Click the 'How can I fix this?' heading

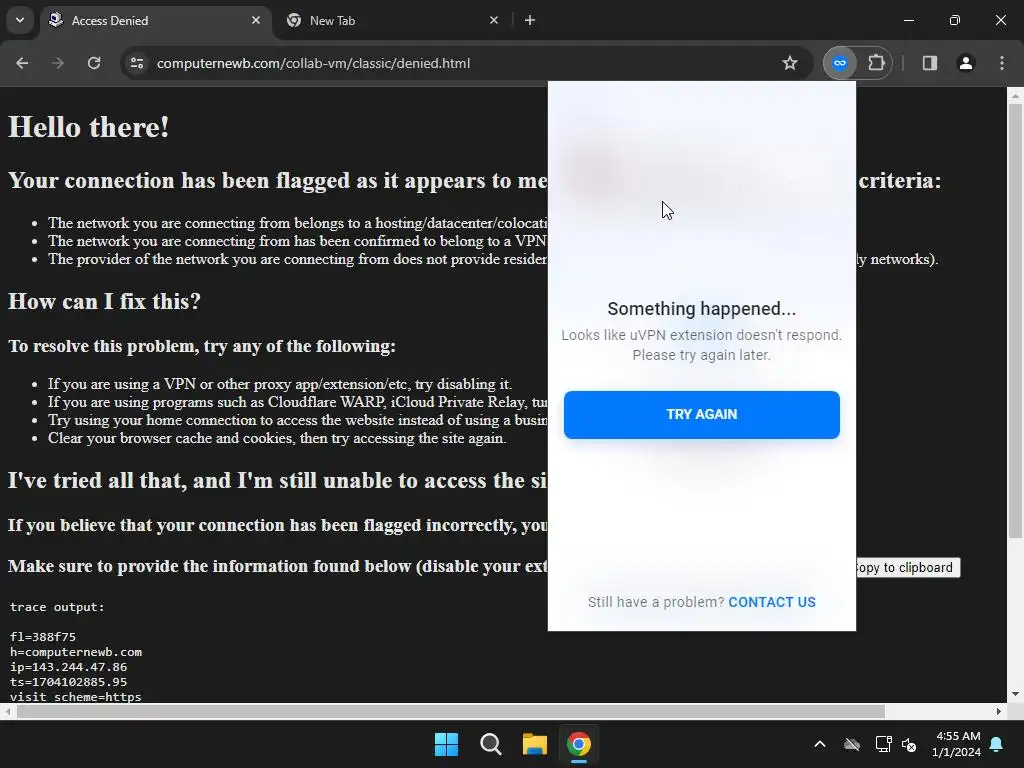coord(104,301)
